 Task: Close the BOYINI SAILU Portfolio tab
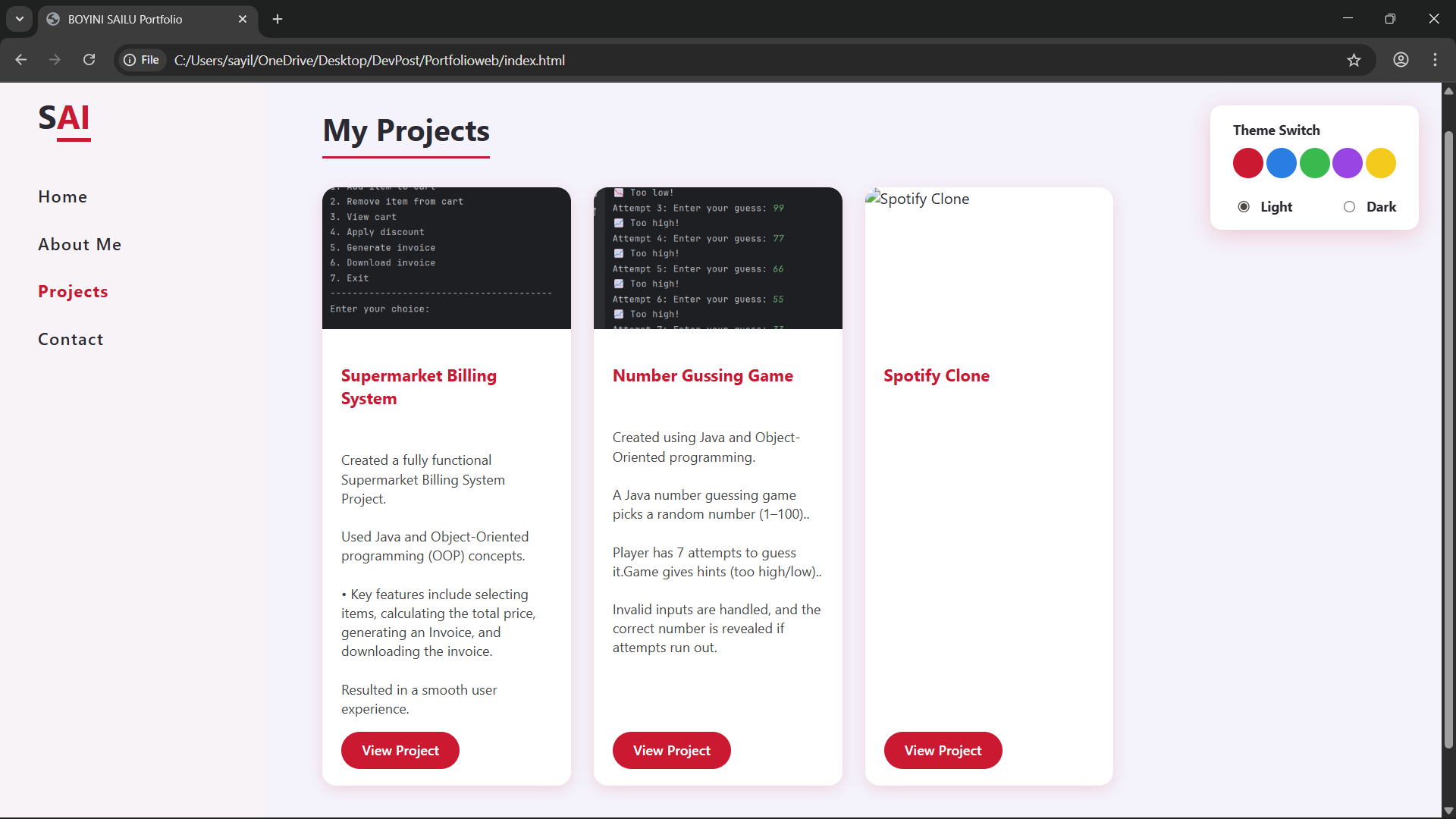[243, 19]
